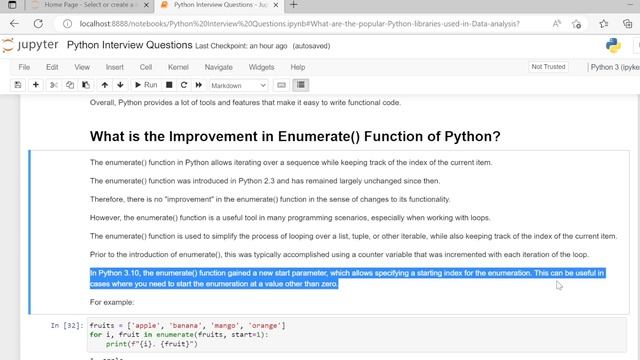640x360 pixels.
Task: Open the Help menu
Action: click(298, 67)
